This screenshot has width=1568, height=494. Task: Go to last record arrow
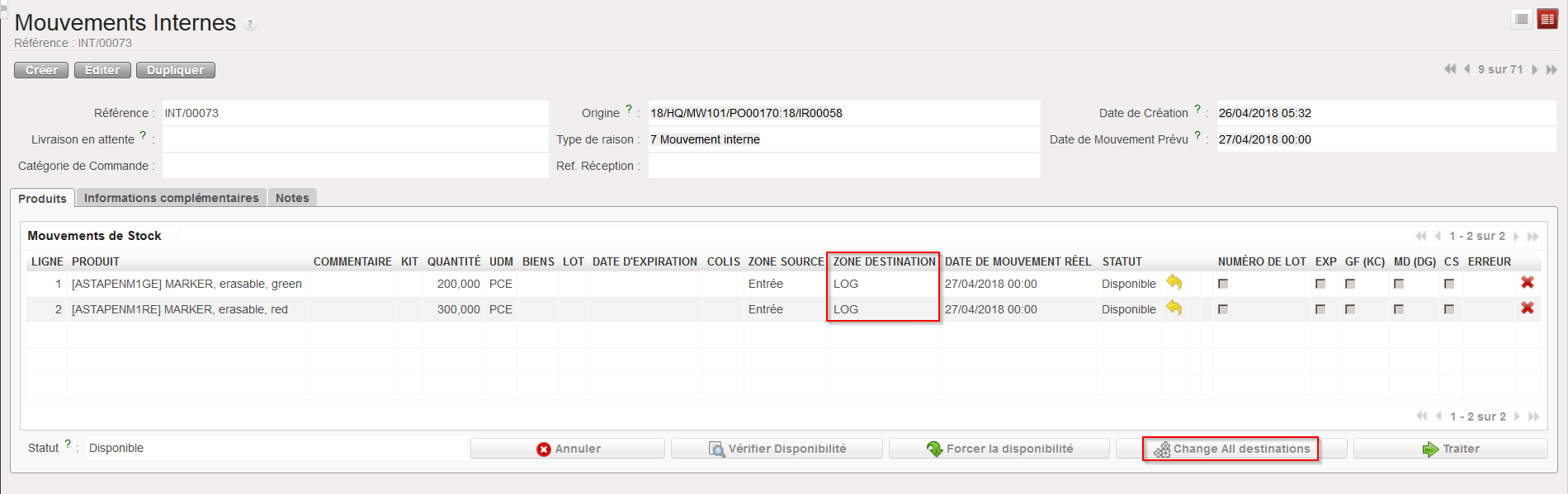(1551, 69)
